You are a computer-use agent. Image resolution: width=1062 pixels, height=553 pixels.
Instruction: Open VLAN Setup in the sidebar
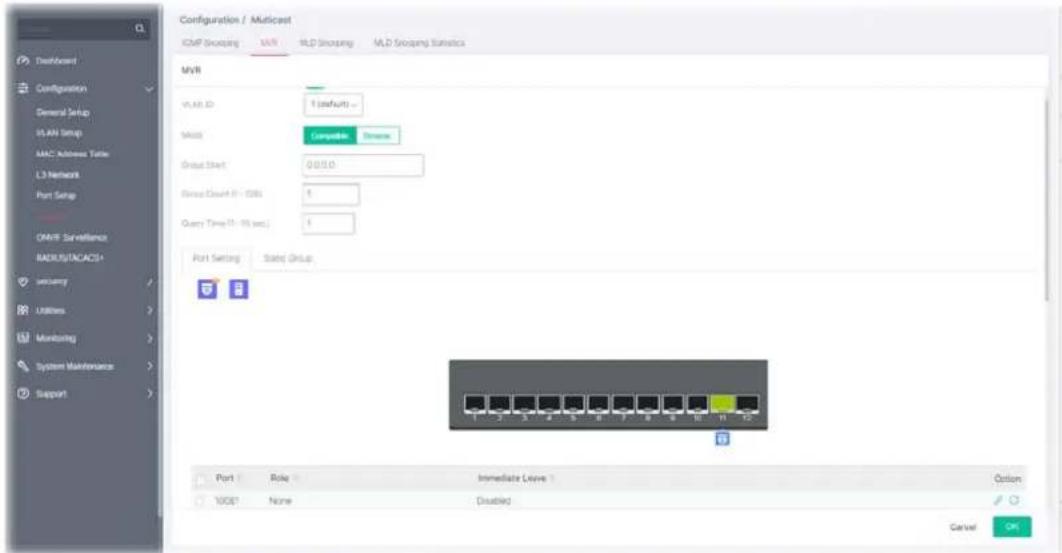click(59, 133)
